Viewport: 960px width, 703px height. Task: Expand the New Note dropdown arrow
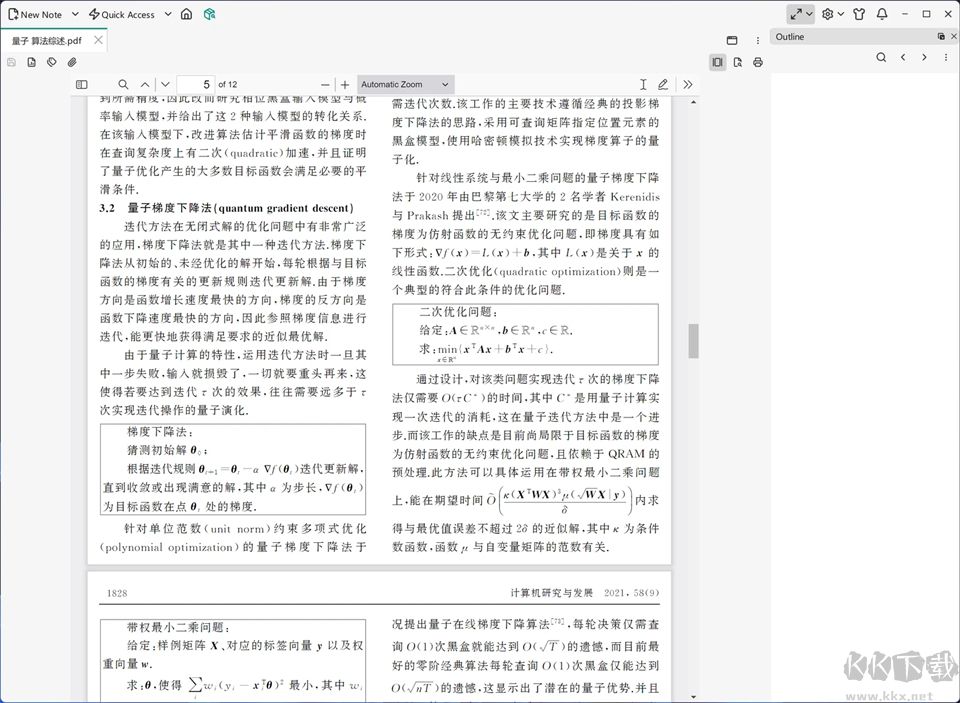[x=75, y=14]
